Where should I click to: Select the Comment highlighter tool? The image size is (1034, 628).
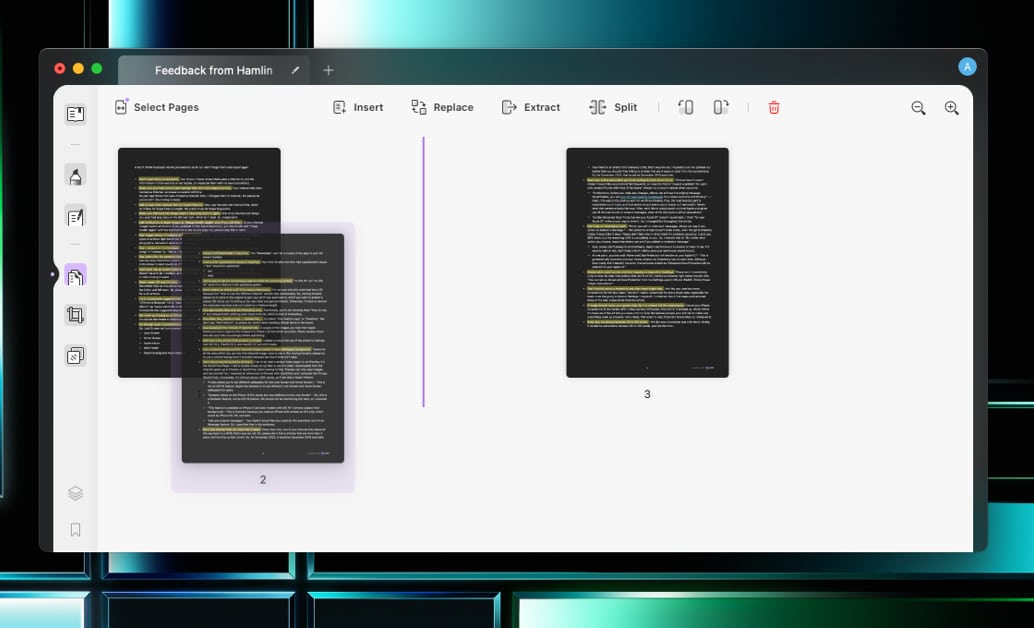[75, 176]
